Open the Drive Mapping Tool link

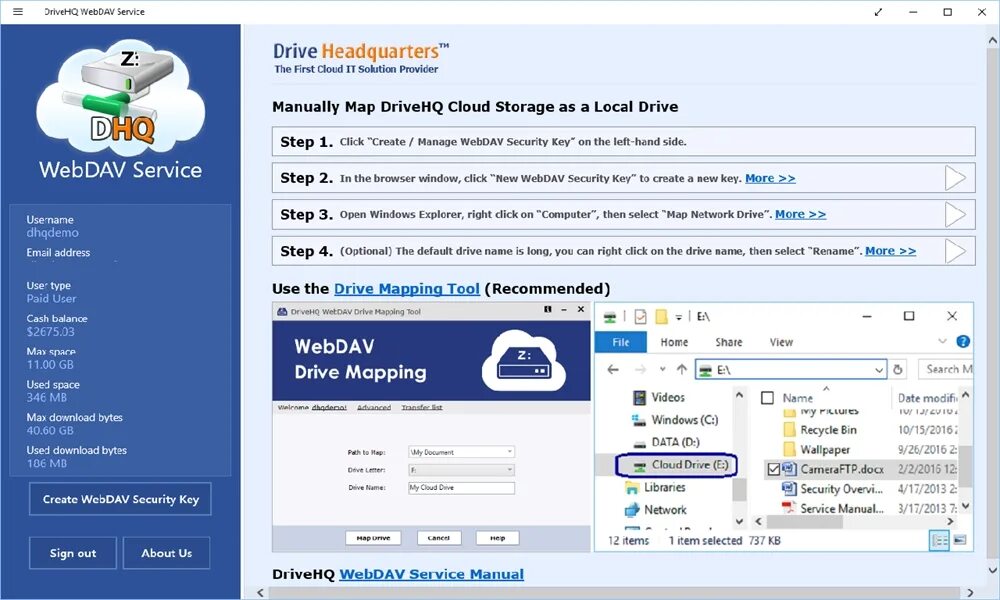pos(407,289)
